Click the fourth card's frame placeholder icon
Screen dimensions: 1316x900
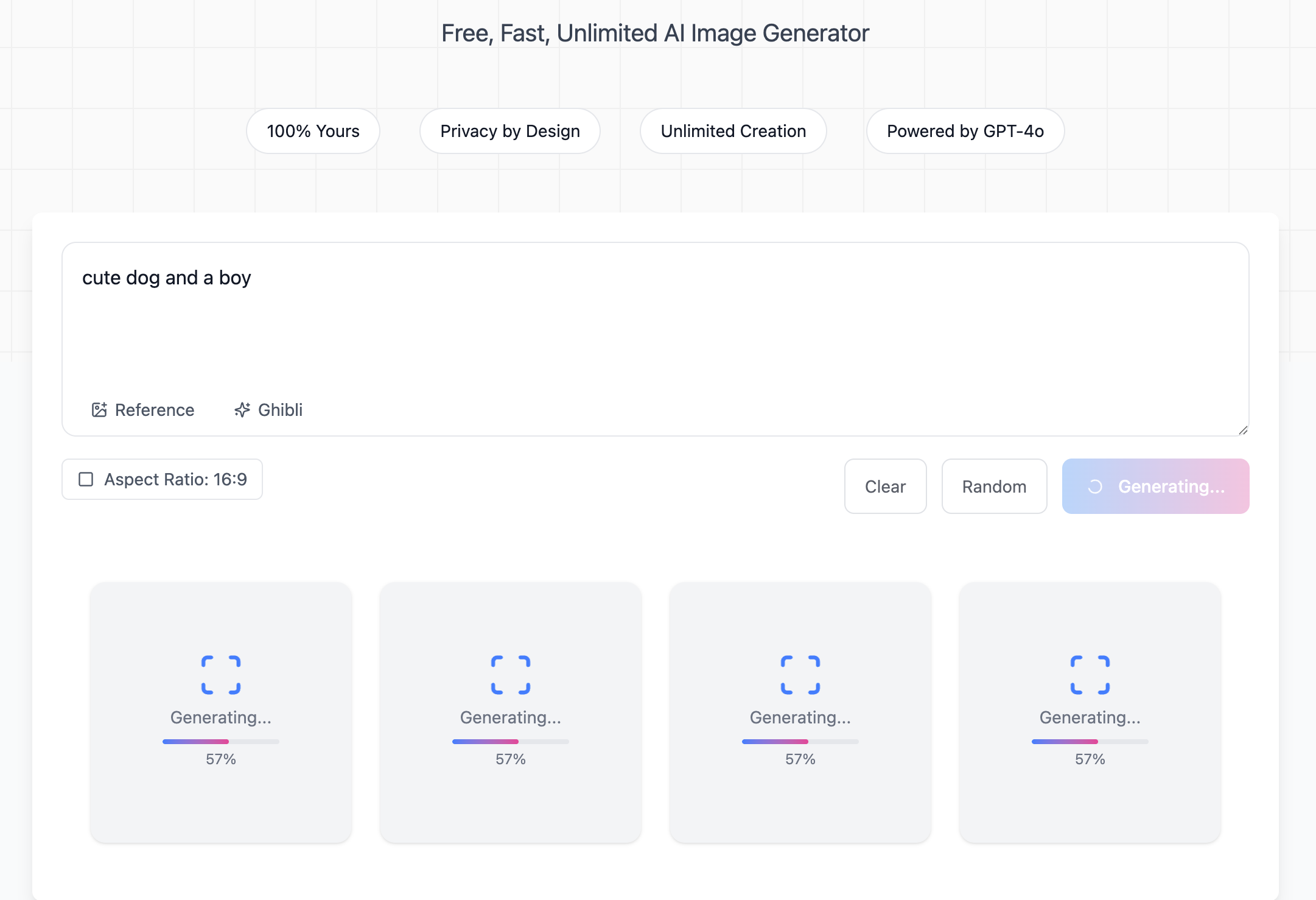click(1090, 675)
